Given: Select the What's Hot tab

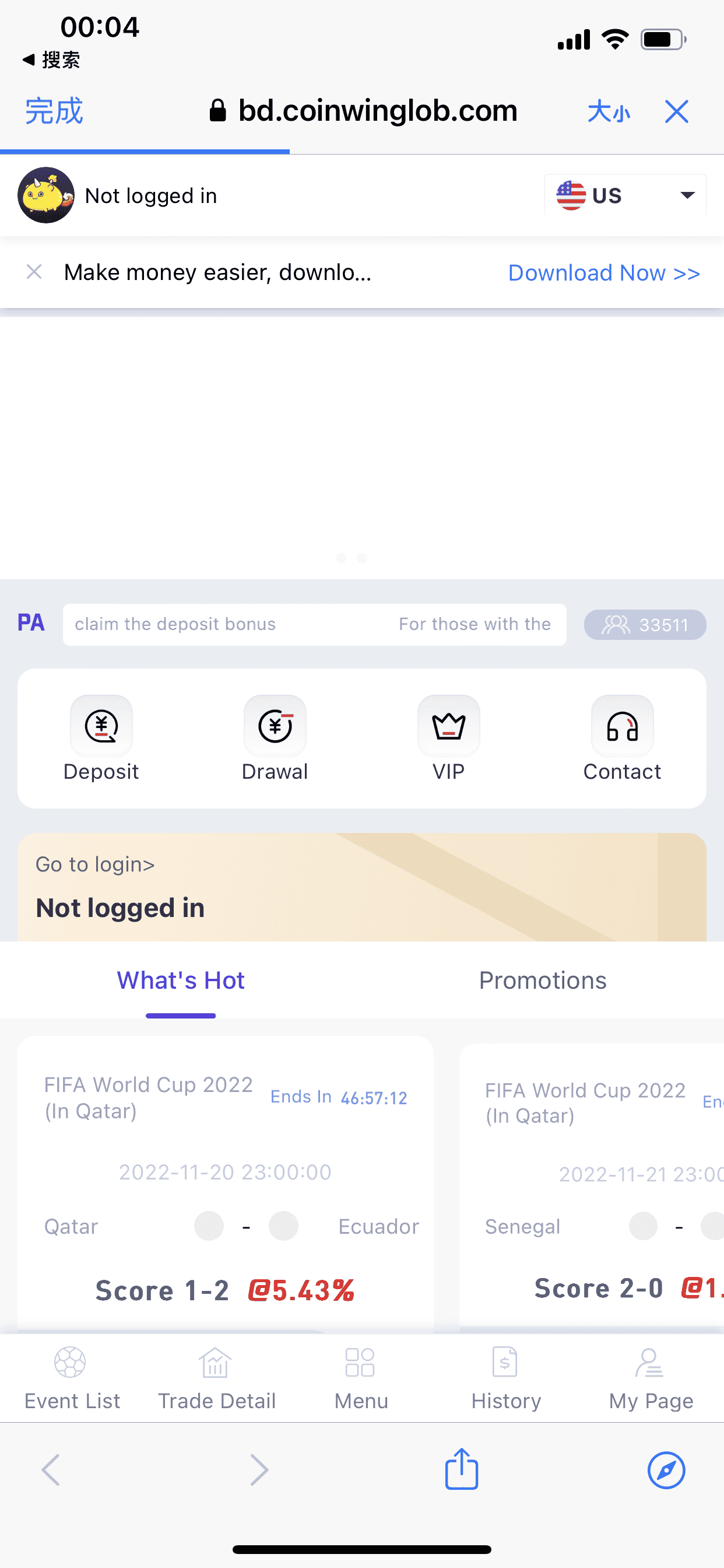Looking at the screenshot, I should [x=181, y=980].
